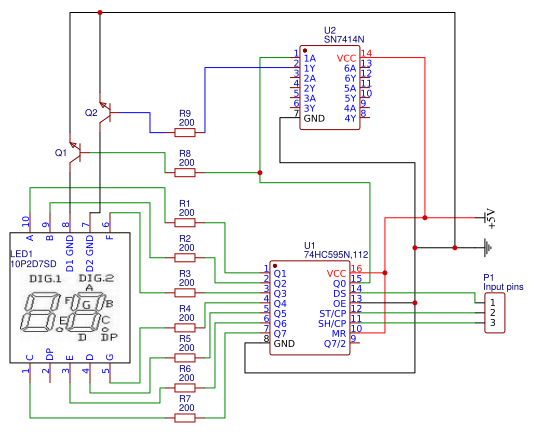
Task: Select the P1 connector box
Action: point(494,312)
